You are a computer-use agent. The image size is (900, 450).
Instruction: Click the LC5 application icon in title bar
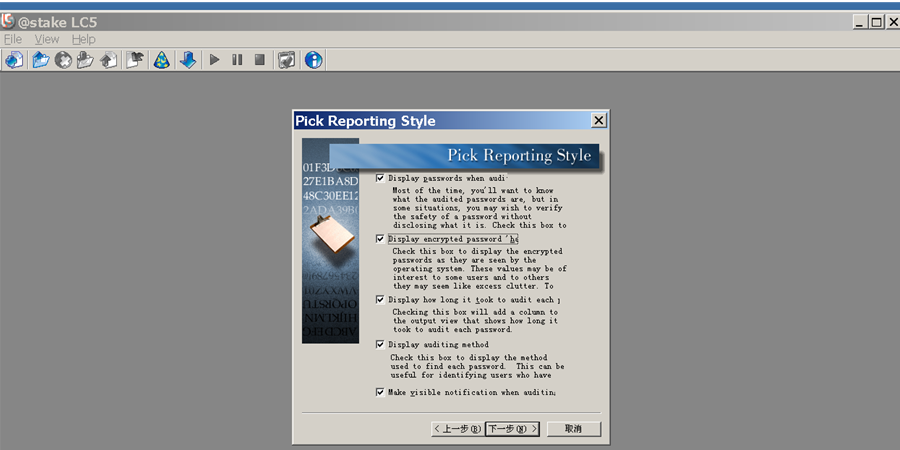(x=7, y=22)
